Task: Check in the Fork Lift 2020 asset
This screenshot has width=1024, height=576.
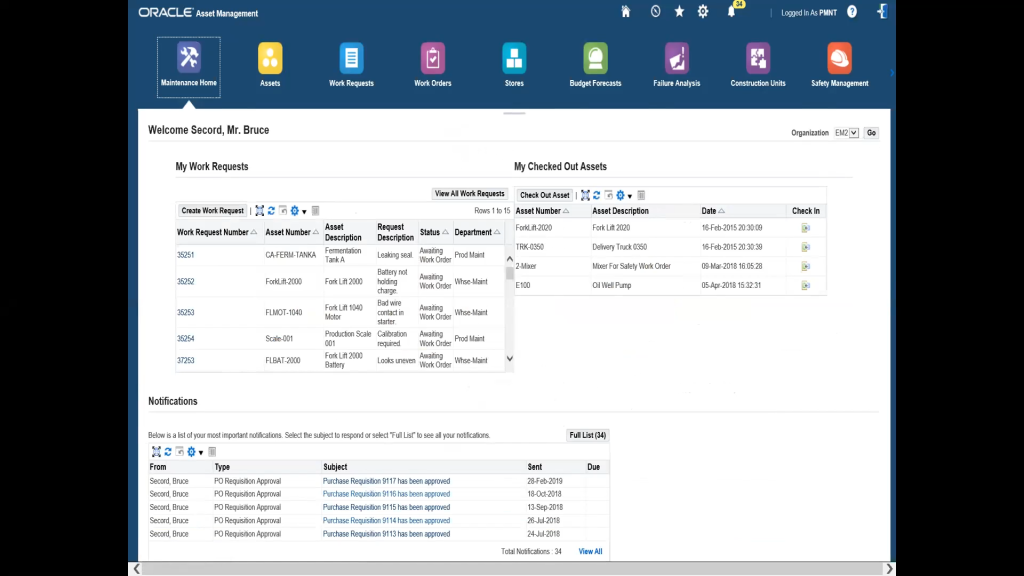Action: [807, 228]
